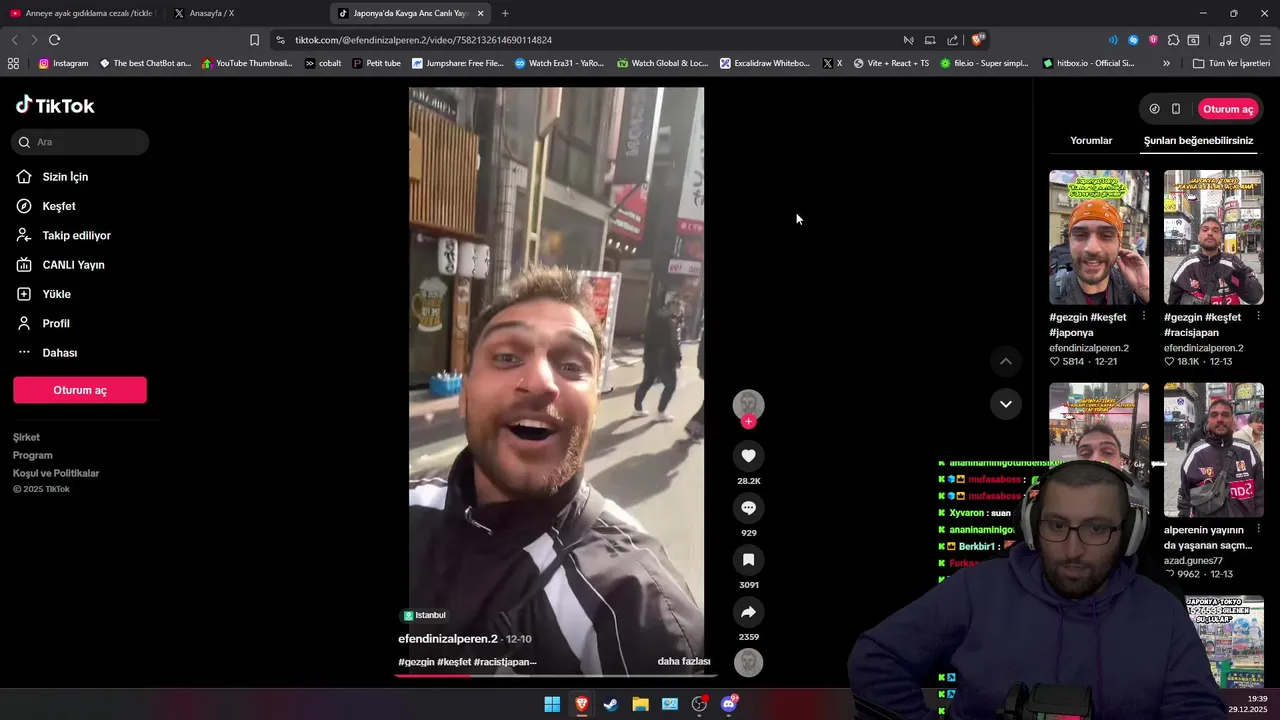Open Brave's main hamburger menu
Image resolution: width=1280 pixels, height=720 pixels.
coord(1265,40)
